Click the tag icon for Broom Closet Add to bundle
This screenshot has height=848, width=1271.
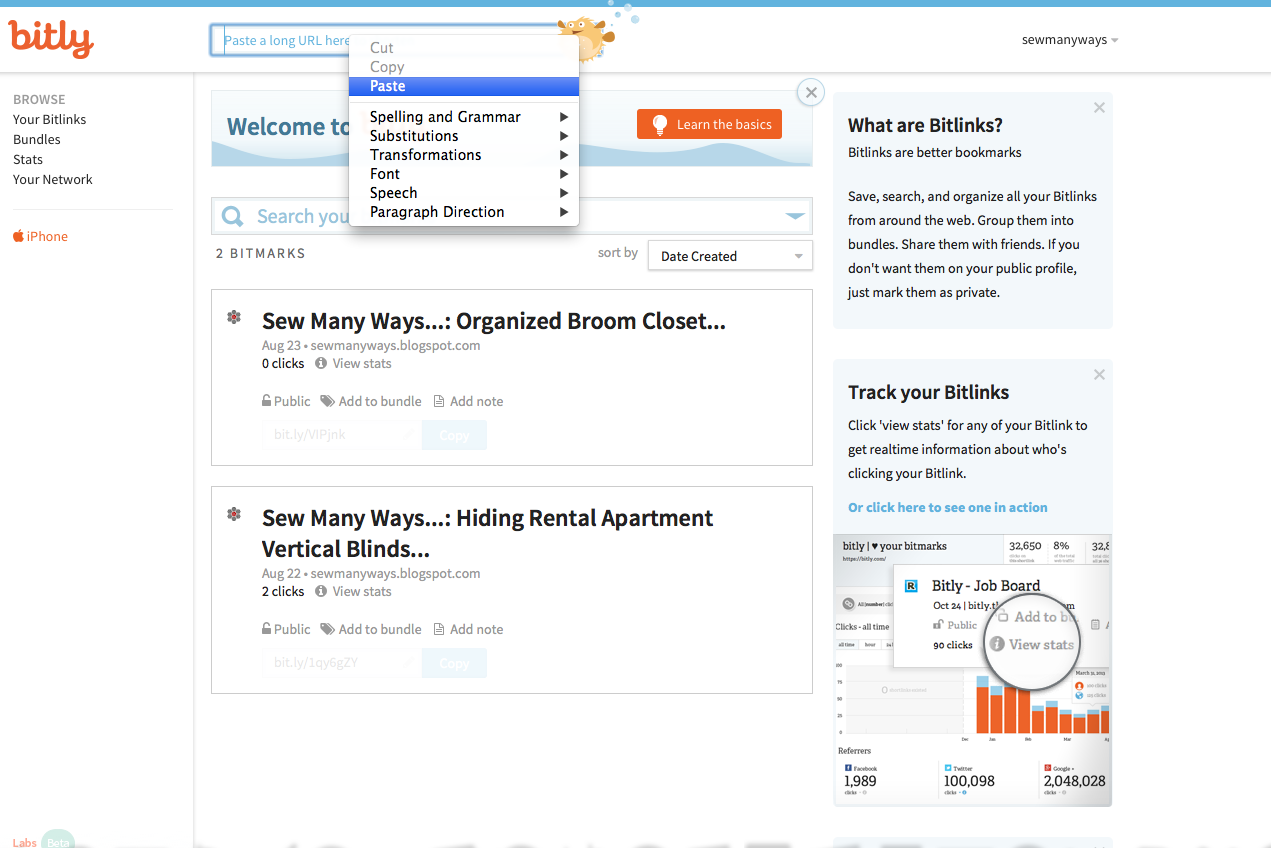(327, 401)
